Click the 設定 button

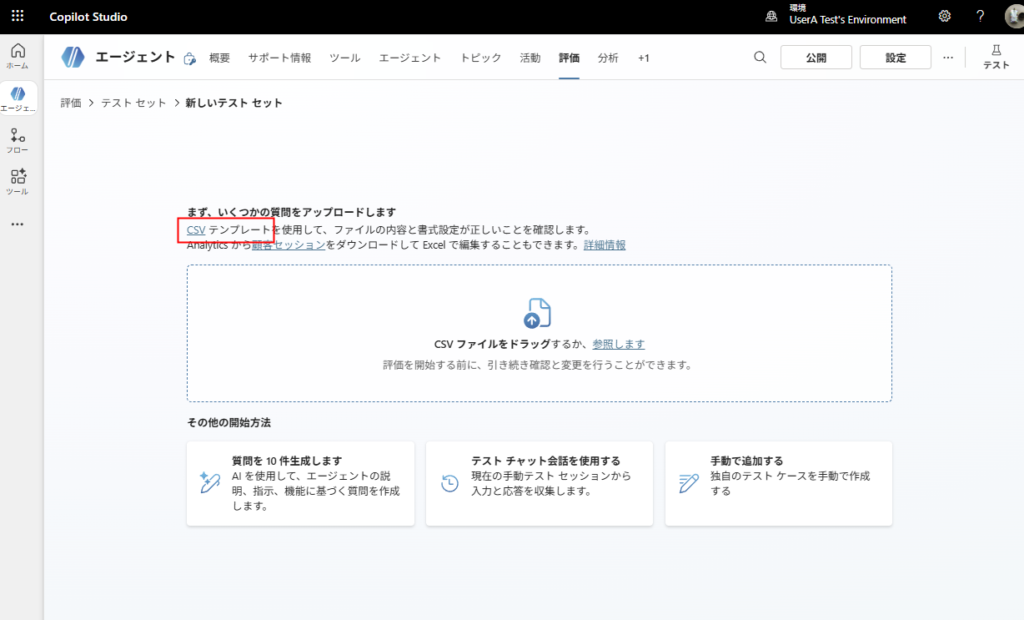tap(895, 58)
